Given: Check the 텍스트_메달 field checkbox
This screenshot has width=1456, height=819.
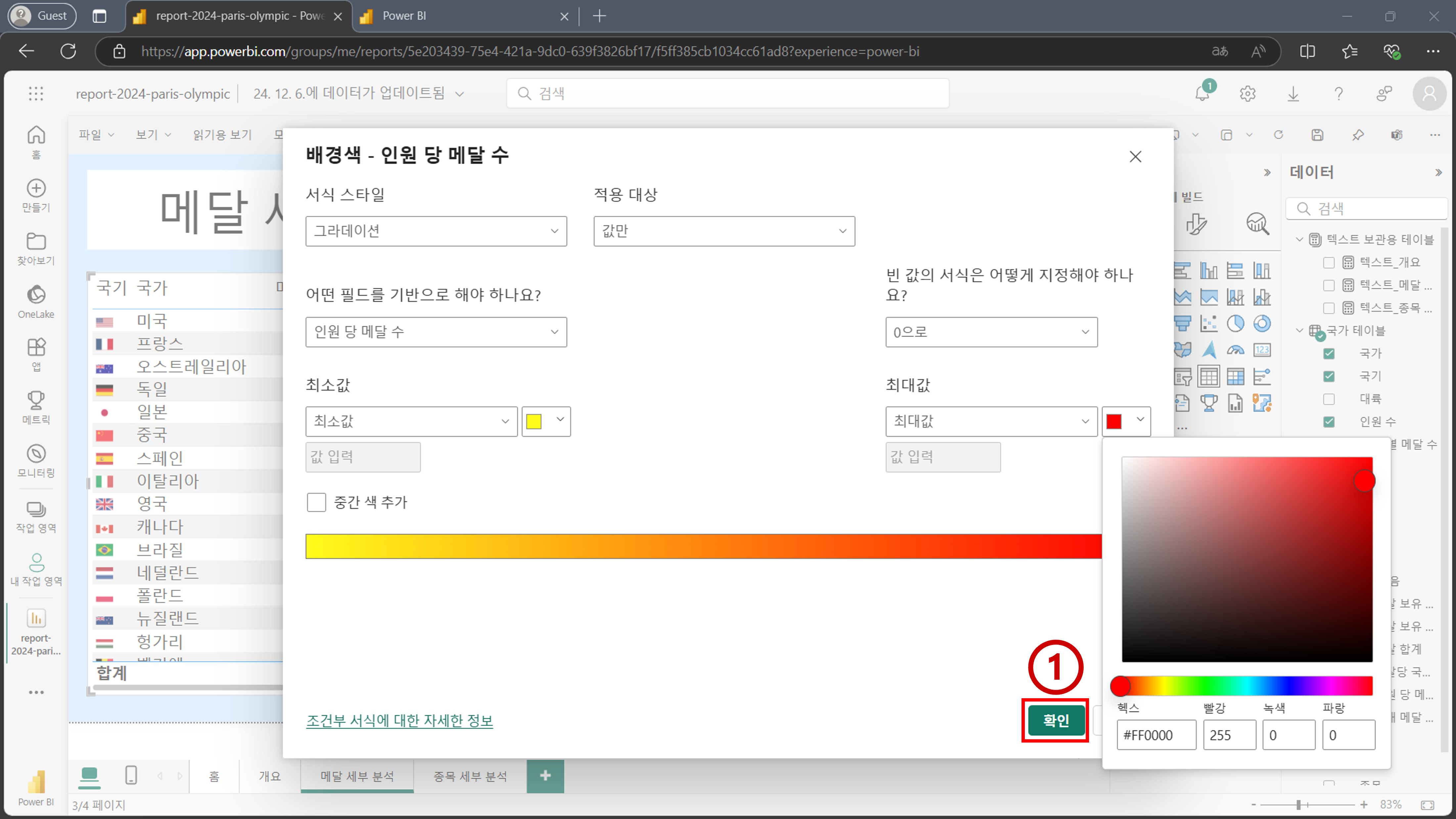Looking at the screenshot, I should pyautogui.click(x=1329, y=286).
